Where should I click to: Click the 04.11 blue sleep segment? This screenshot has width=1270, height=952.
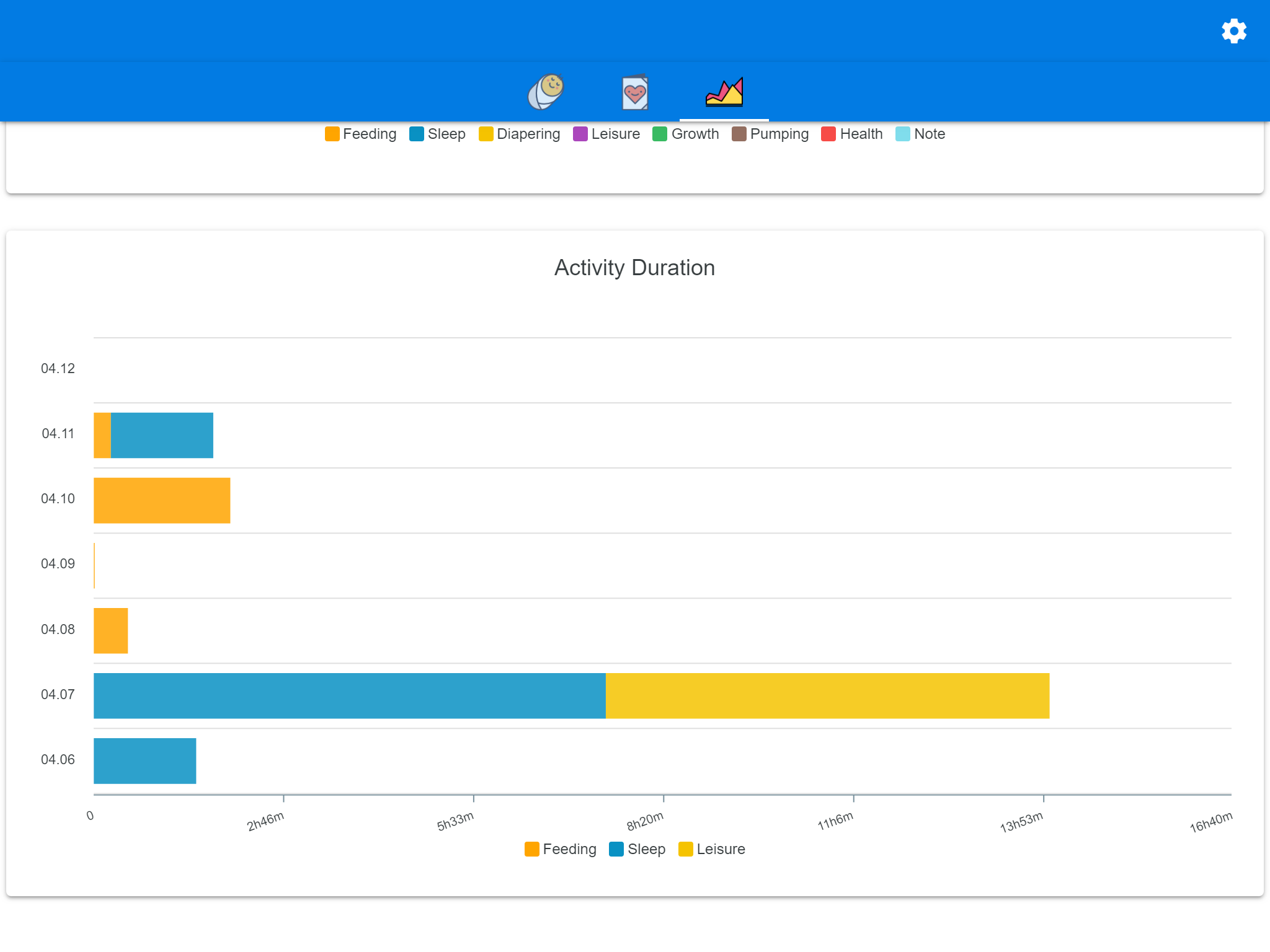[162, 435]
